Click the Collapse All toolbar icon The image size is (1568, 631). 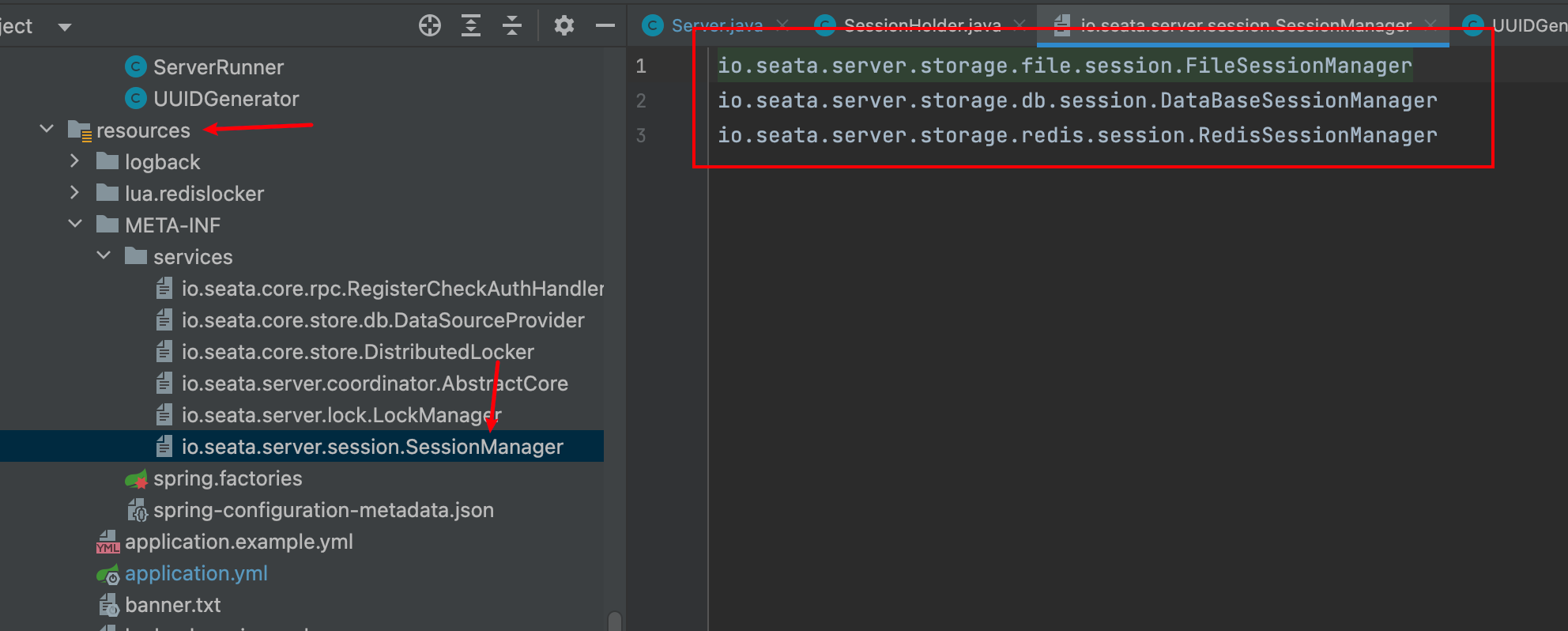512,26
